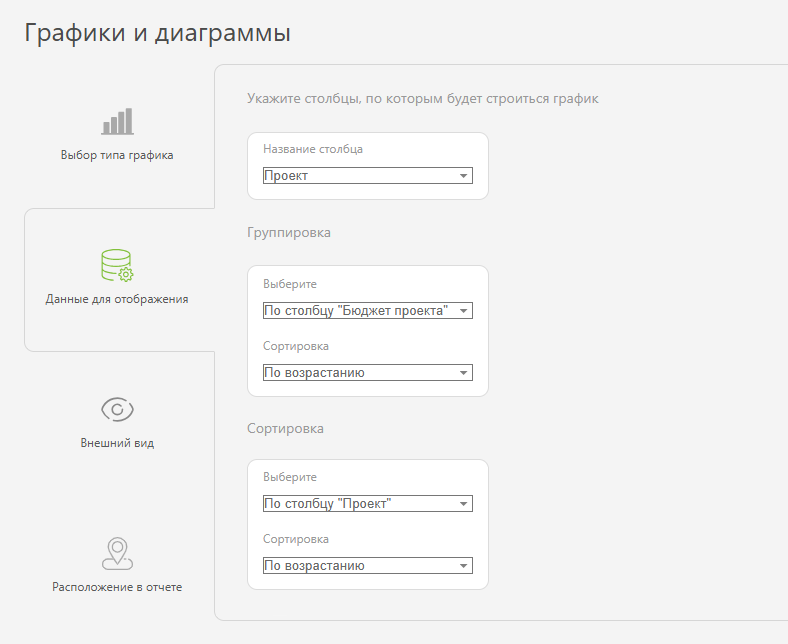
Task: Click the green database gear icon
Action: (117, 265)
